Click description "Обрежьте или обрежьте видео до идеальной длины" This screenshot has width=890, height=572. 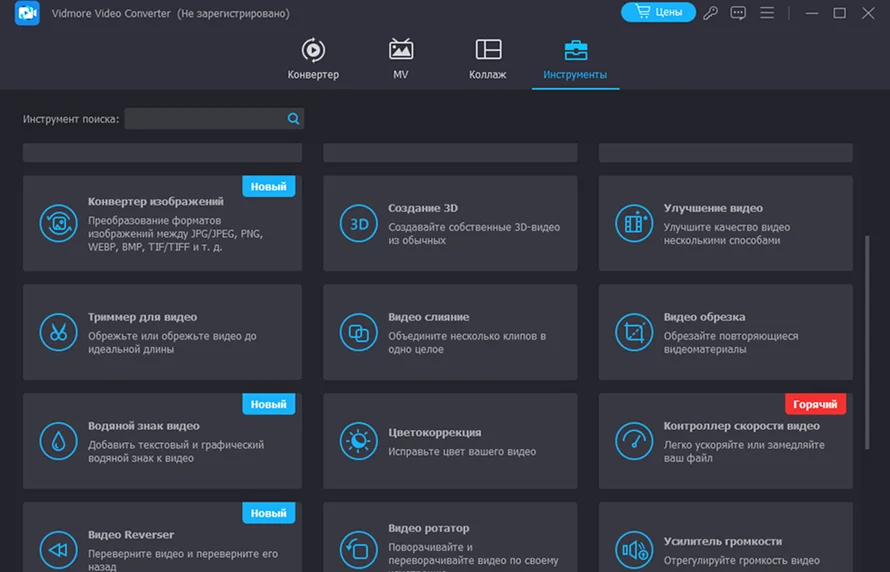click(172, 343)
